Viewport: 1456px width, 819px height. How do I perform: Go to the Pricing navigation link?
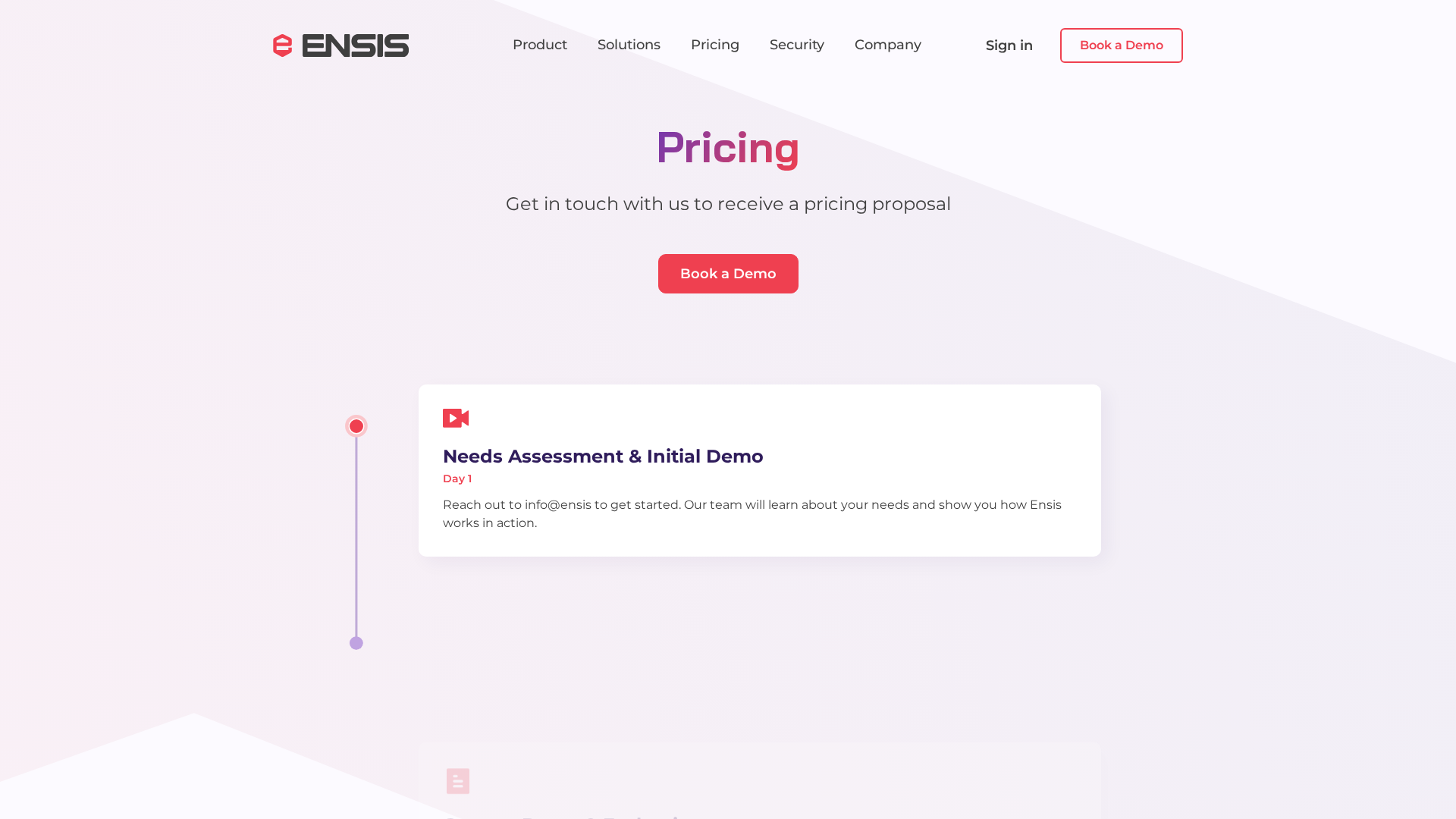715,45
